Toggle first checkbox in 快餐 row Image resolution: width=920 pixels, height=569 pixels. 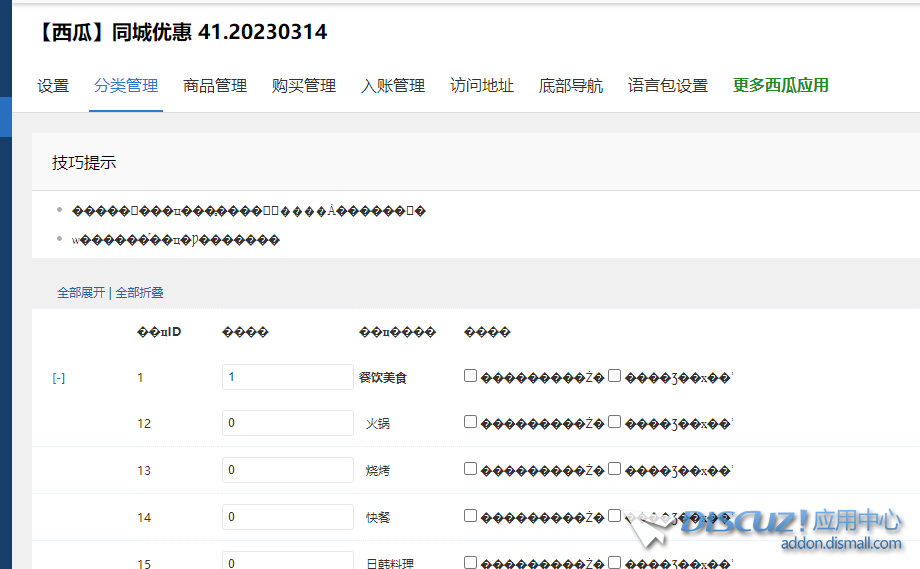click(471, 516)
